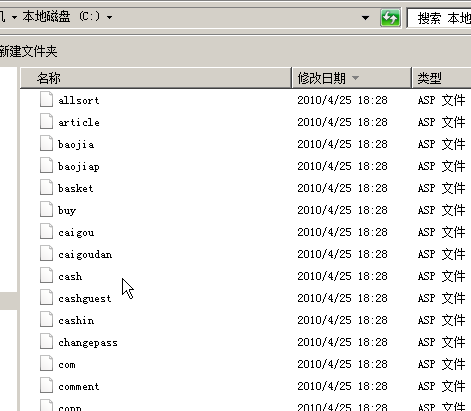Select the cashin file name

[x=76, y=320]
